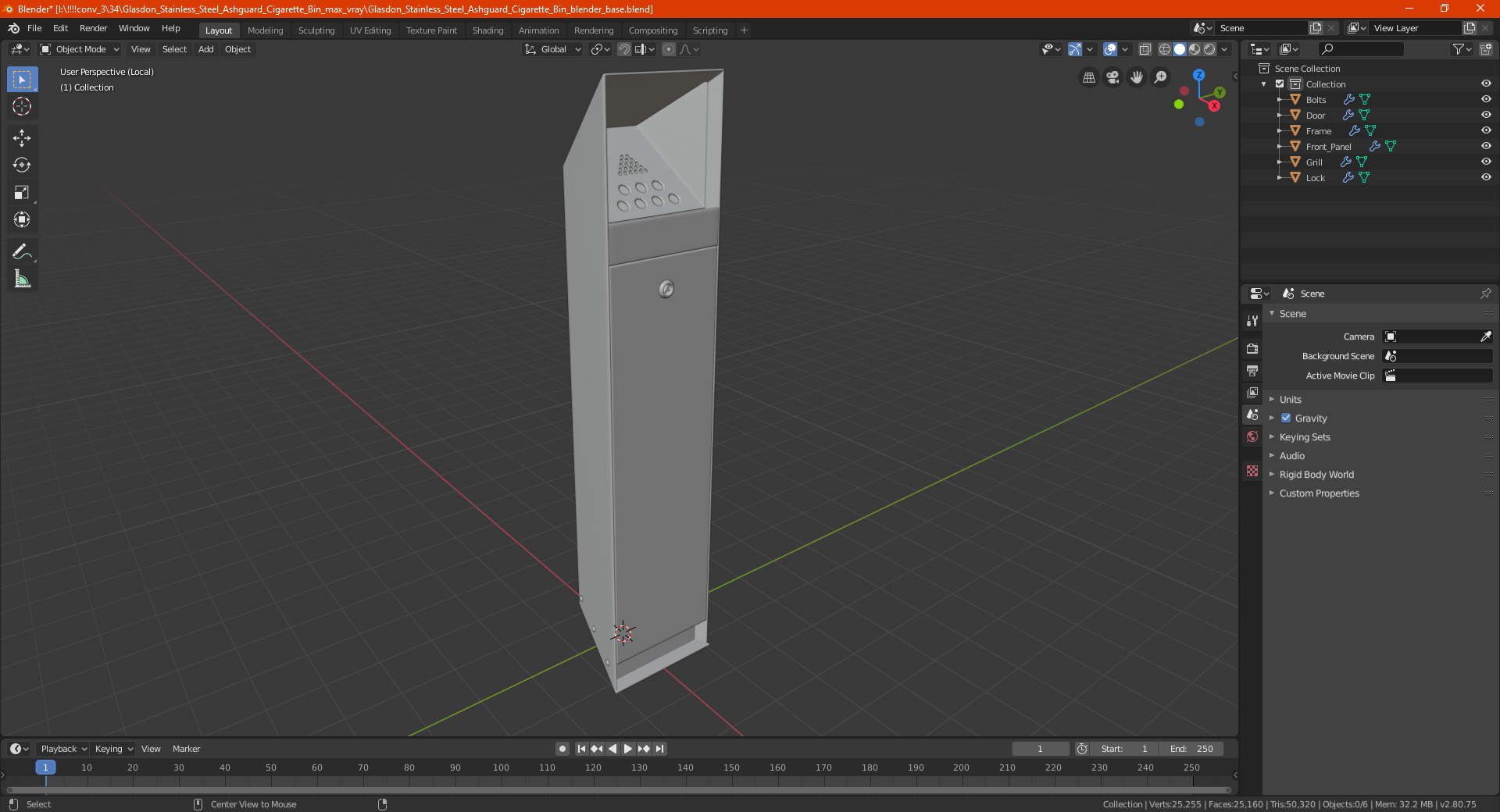Hide the Lock object in outliner
The width and height of the screenshot is (1500, 812).
1486,178
